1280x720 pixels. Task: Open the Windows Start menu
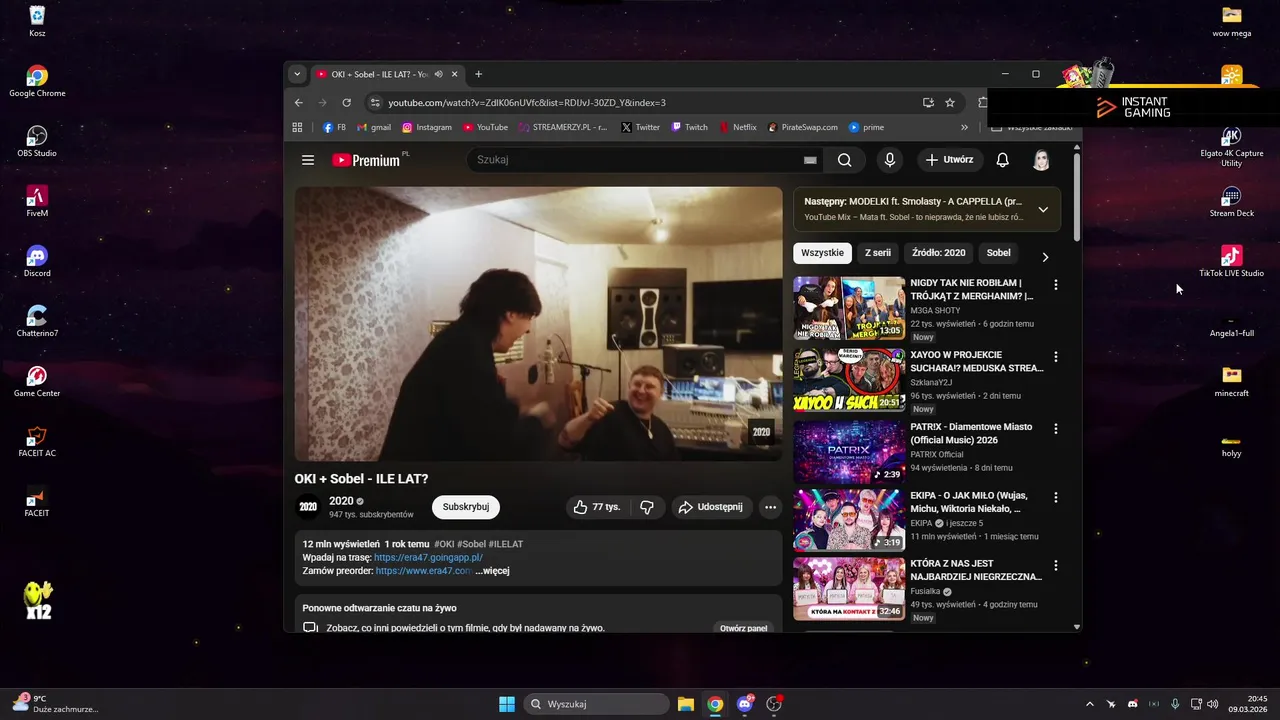[x=507, y=704]
